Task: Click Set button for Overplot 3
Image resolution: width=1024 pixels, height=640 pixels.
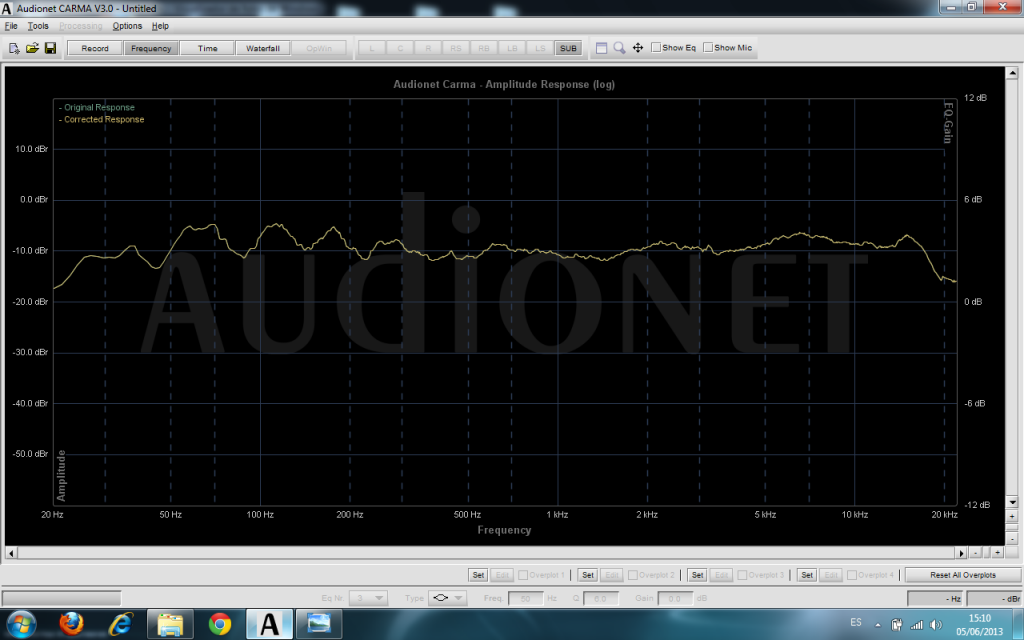Action: 697,575
